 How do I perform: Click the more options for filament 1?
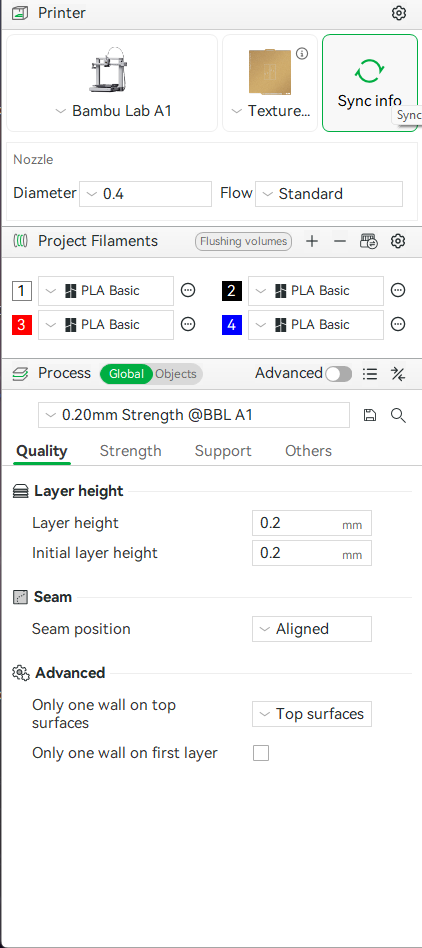188,291
